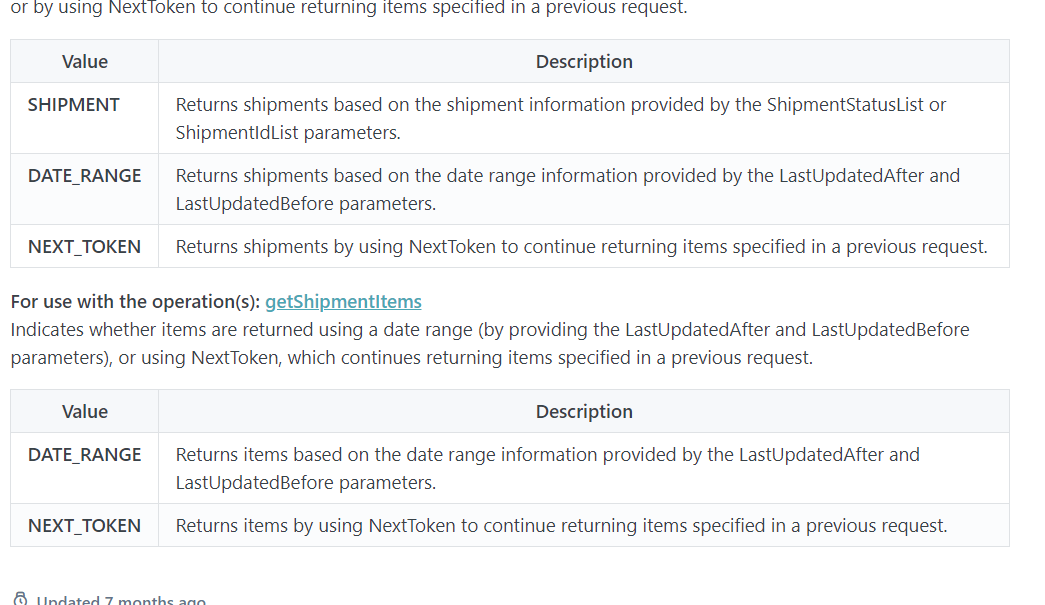
Task: Click the Value header of the items table
Action: pos(84,412)
